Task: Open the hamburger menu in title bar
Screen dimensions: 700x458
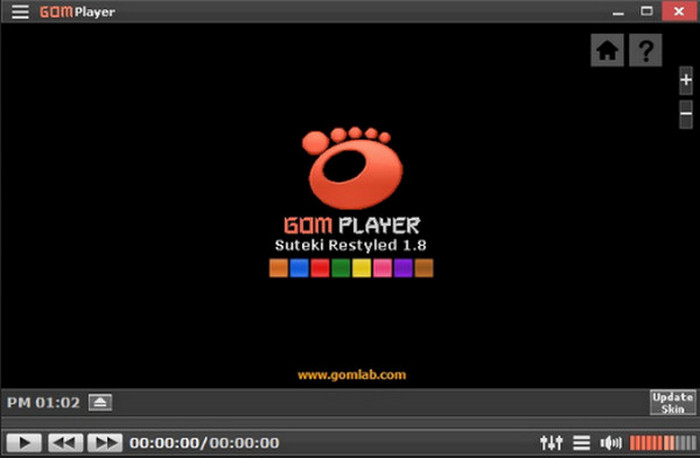Action: pos(20,12)
